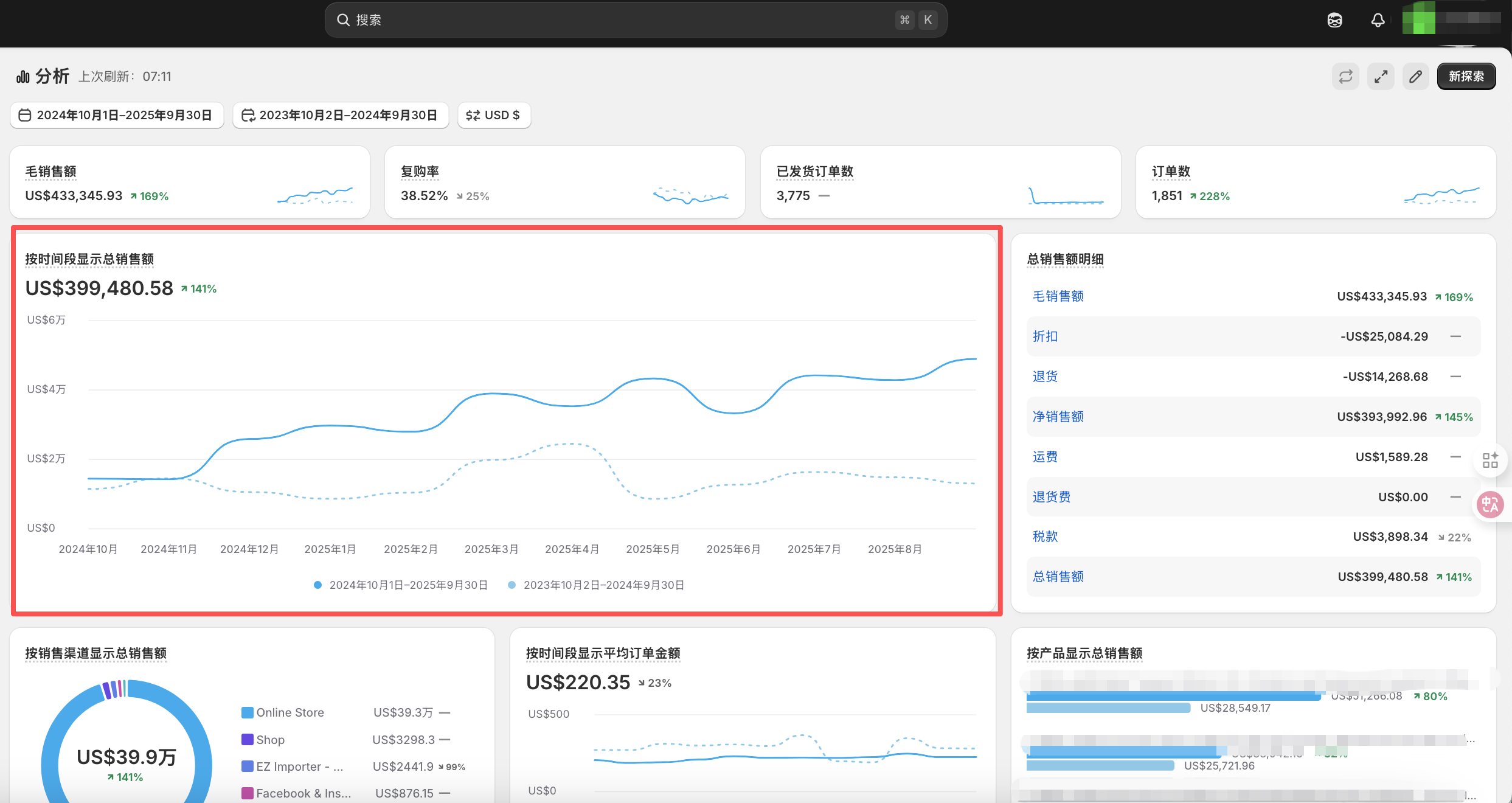Open the 2024年10月1日–2025年9月30日 date picker
Screen dimensions: 1512x803
(116, 115)
